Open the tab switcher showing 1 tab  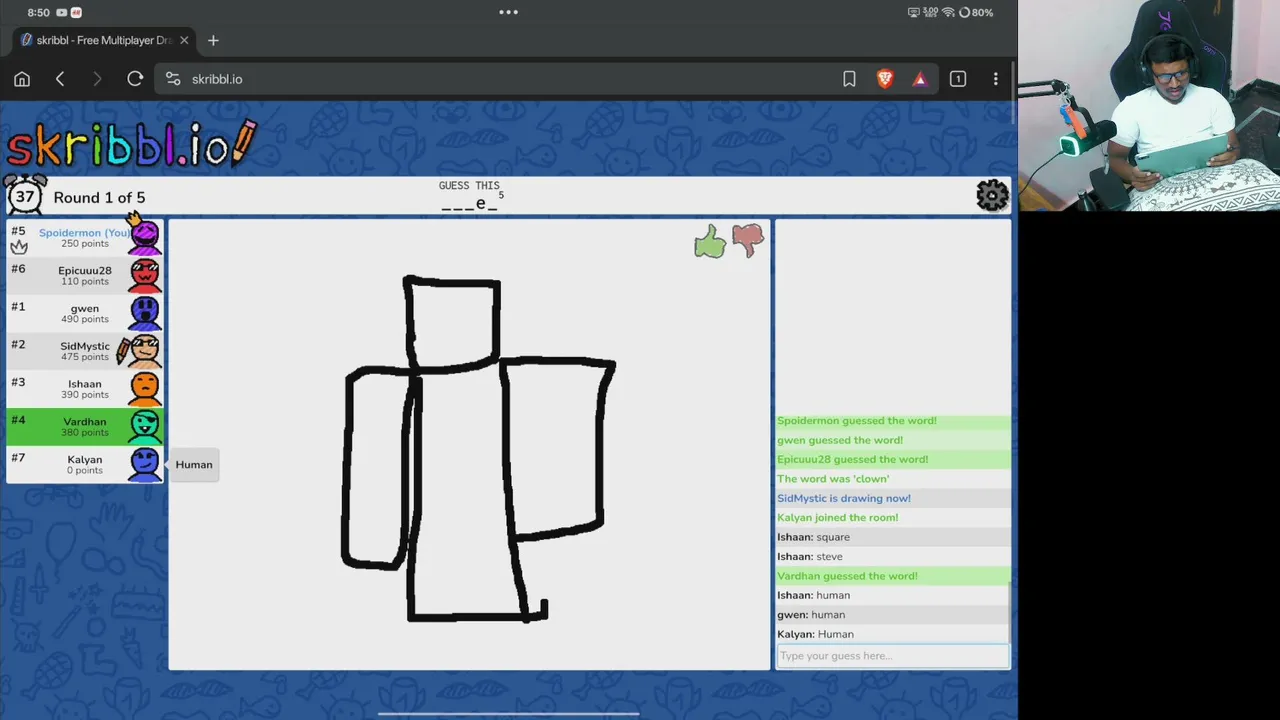pos(958,79)
